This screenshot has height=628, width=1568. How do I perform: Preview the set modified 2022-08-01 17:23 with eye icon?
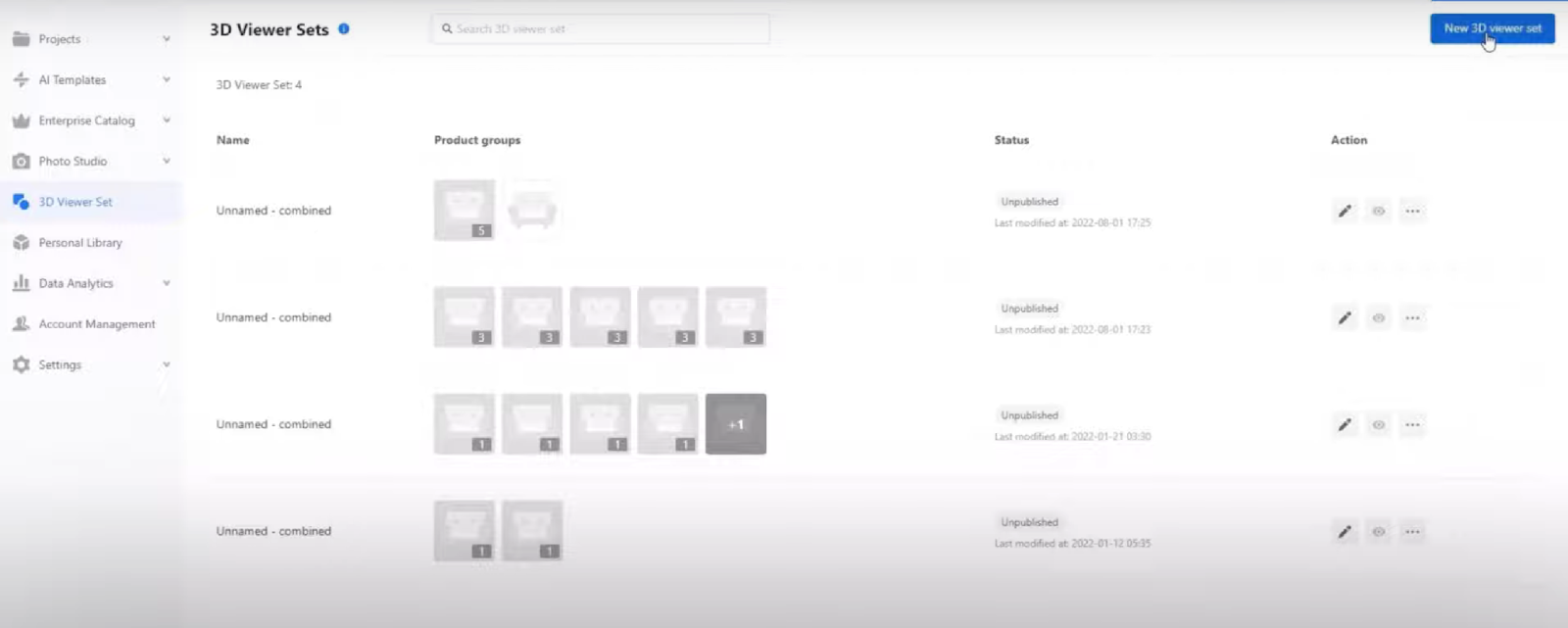[1379, 317]
